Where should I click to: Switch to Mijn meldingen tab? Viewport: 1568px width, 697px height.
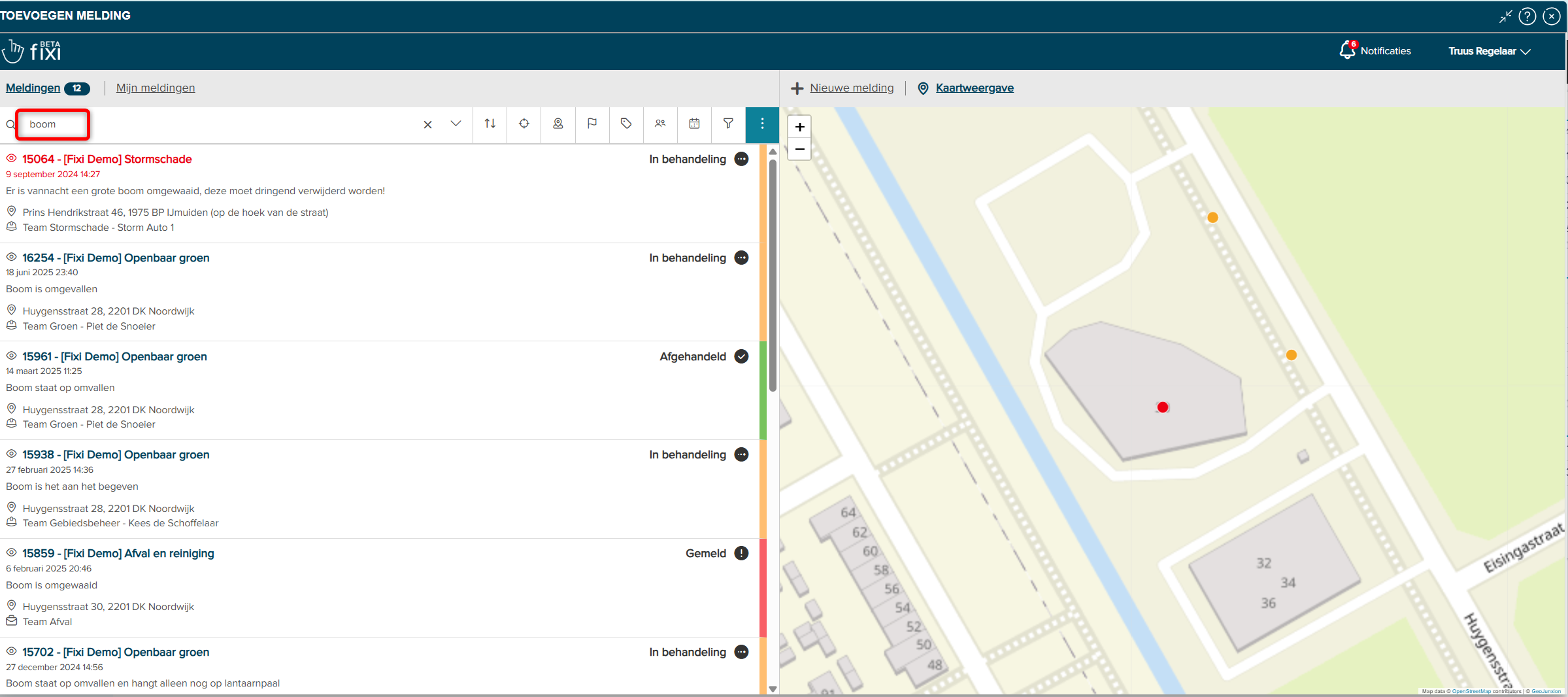[x=156, y=88]
